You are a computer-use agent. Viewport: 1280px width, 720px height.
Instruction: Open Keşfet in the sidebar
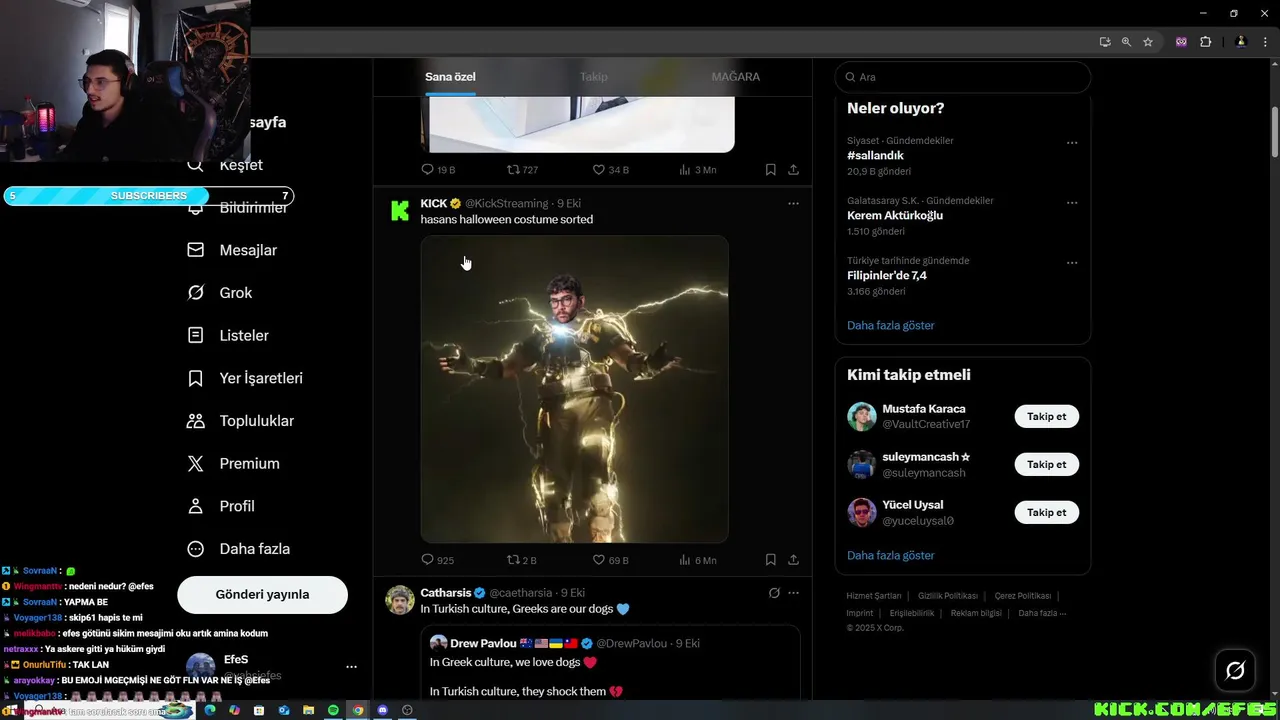(x=225, y=165)
